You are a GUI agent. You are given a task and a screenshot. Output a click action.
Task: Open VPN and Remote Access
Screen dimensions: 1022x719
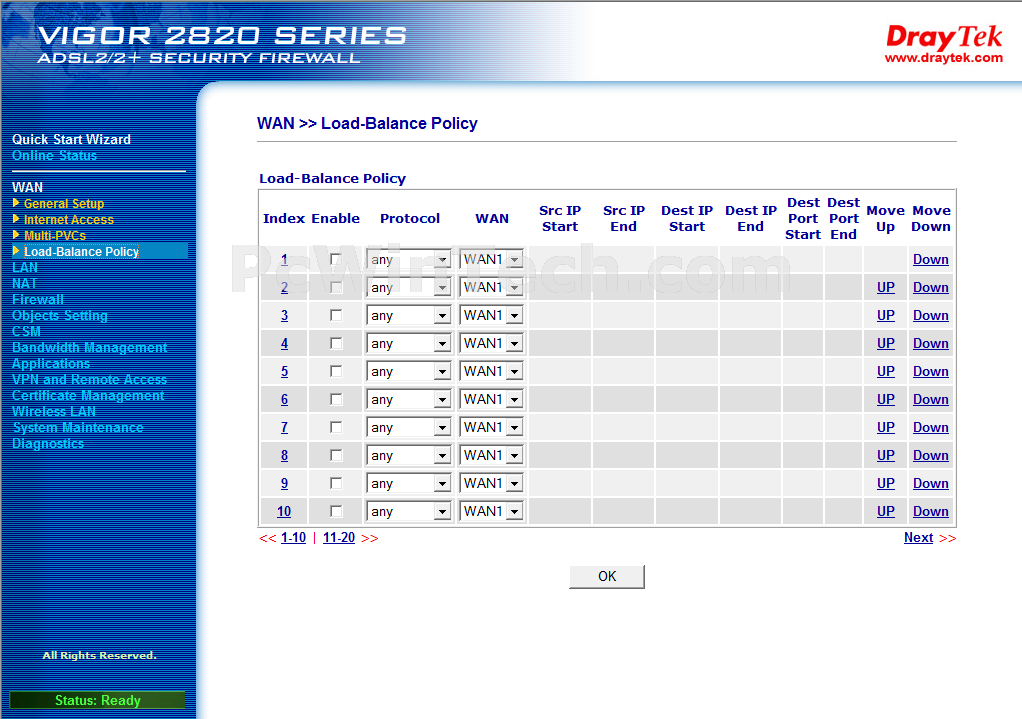[x=89, y=379]
